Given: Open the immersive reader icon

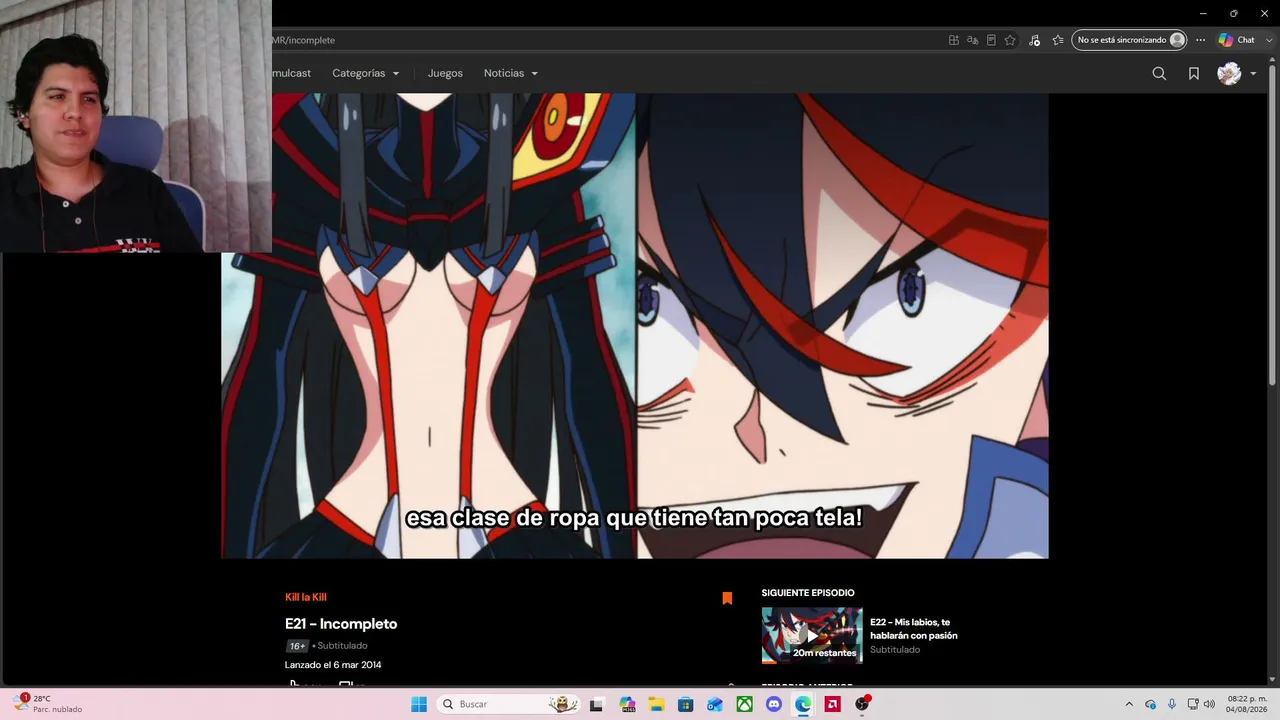Looking at the screenshot, I should point(991,40).
